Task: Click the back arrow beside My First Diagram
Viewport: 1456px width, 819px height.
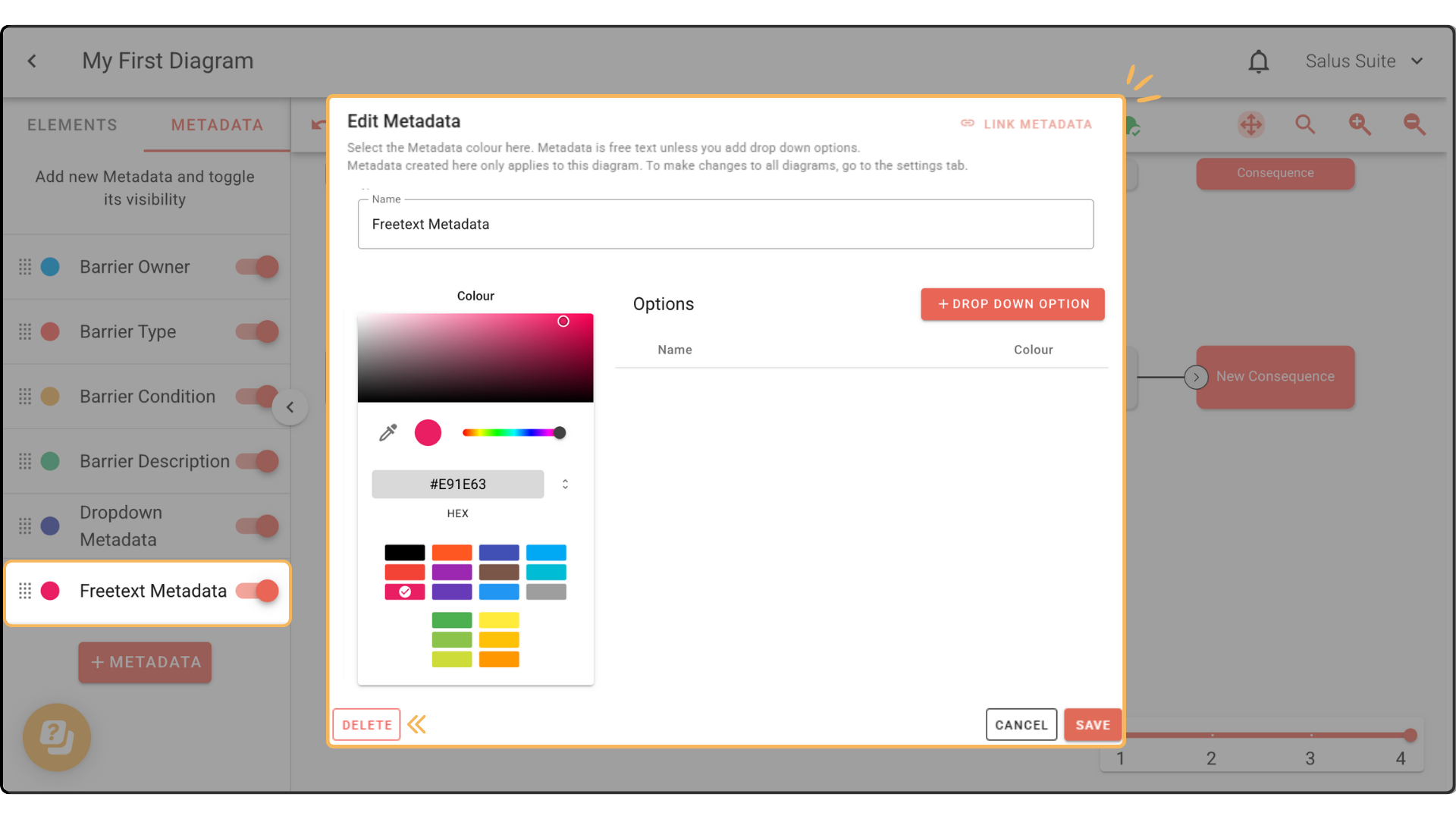Action: [32, 61]
